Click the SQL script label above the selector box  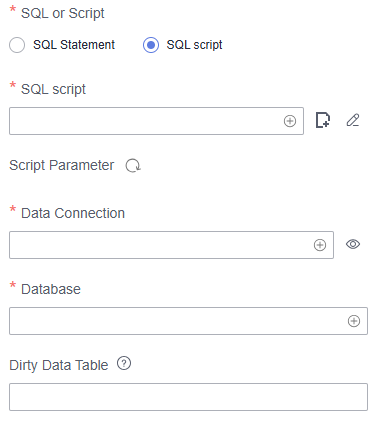53,89
